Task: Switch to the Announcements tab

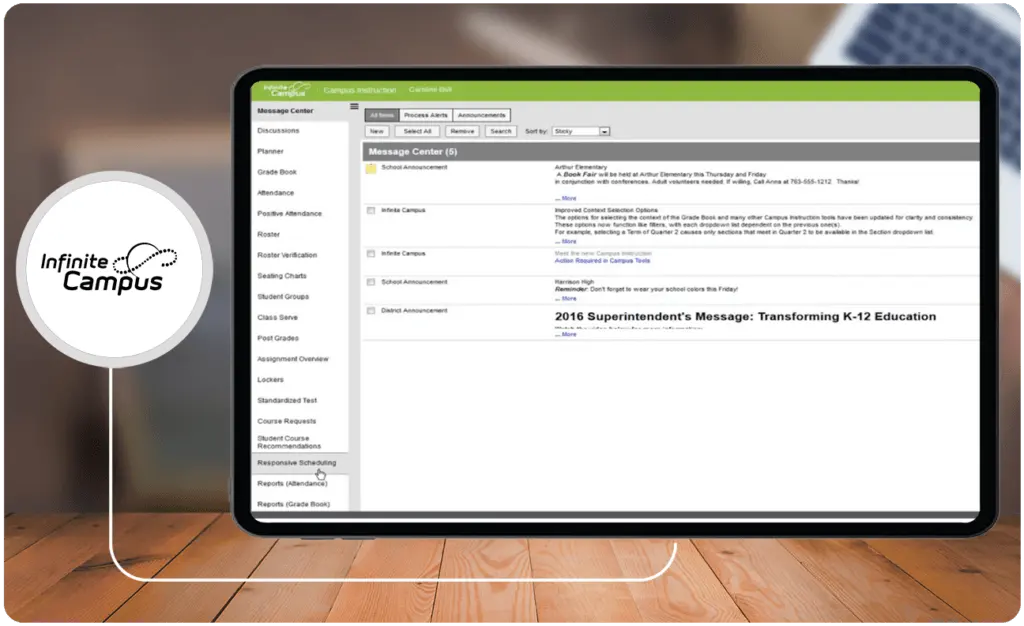Action: coord(481,116)
